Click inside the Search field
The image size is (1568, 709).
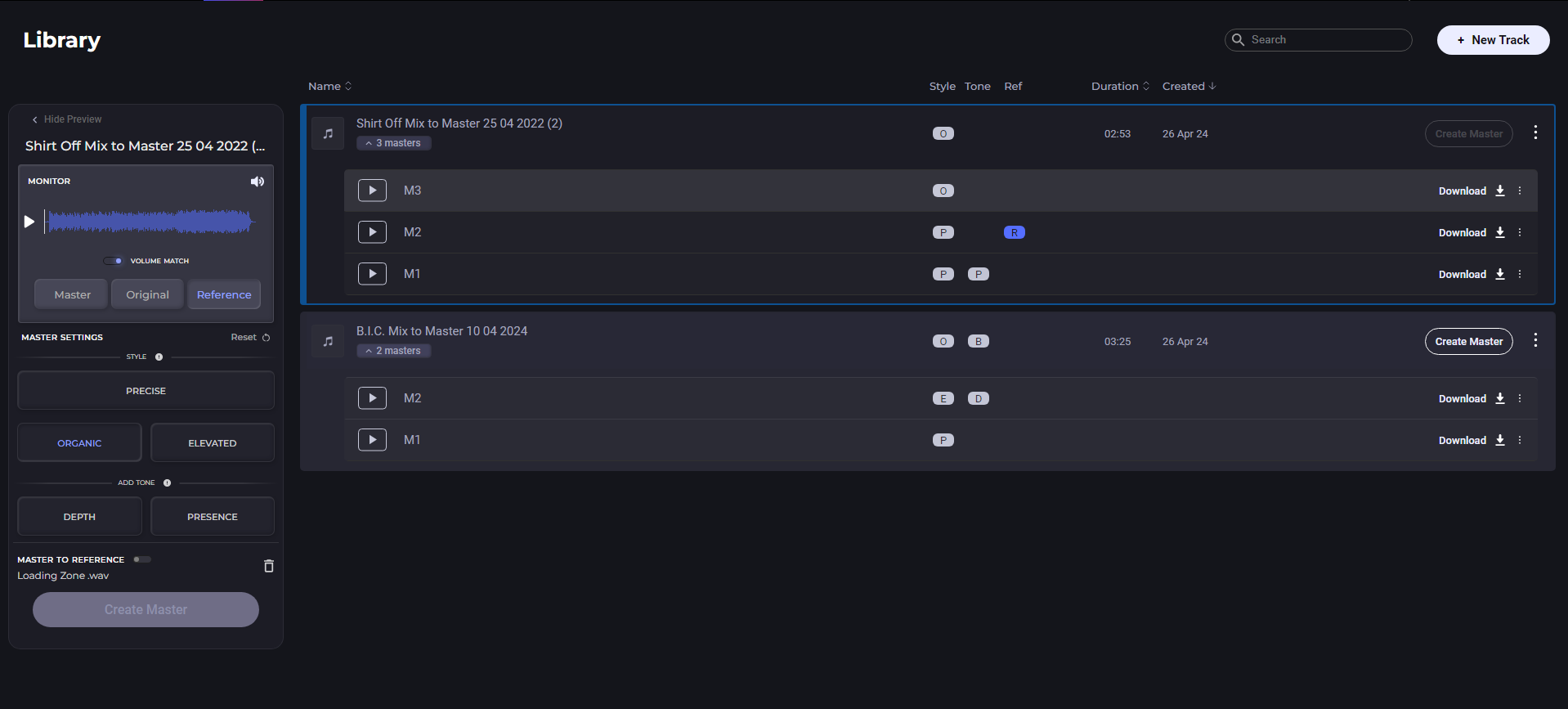click(1326, 40)
